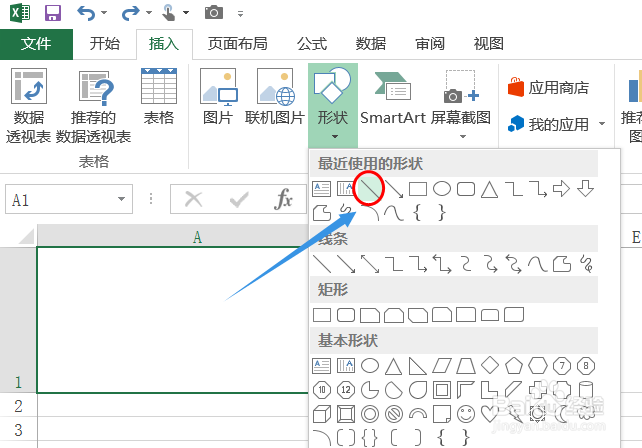Screen dimensions: 642x448
Task: Choose the right arrow block shape in recent shapes
Action: (561, 189)
